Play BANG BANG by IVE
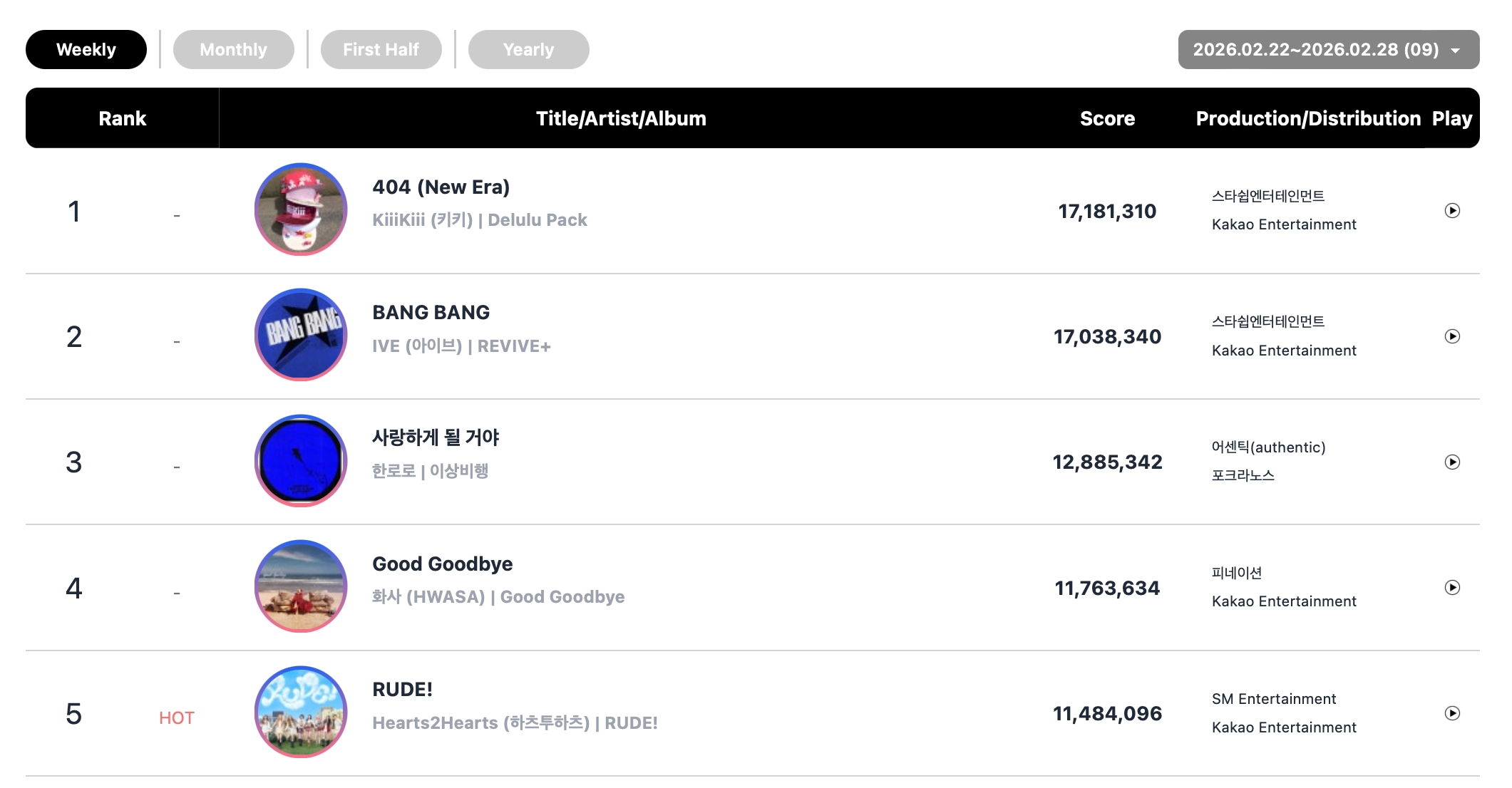 [1451, 336]
